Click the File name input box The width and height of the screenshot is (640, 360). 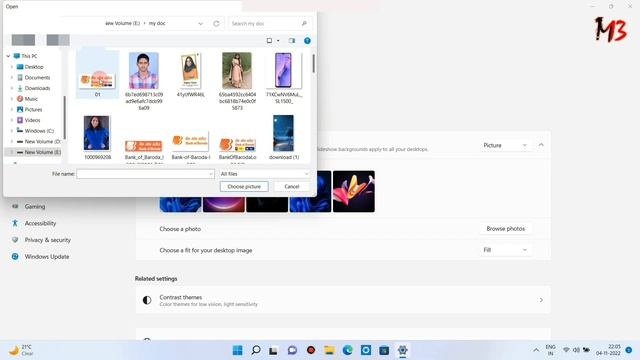[x=145, y=174]
